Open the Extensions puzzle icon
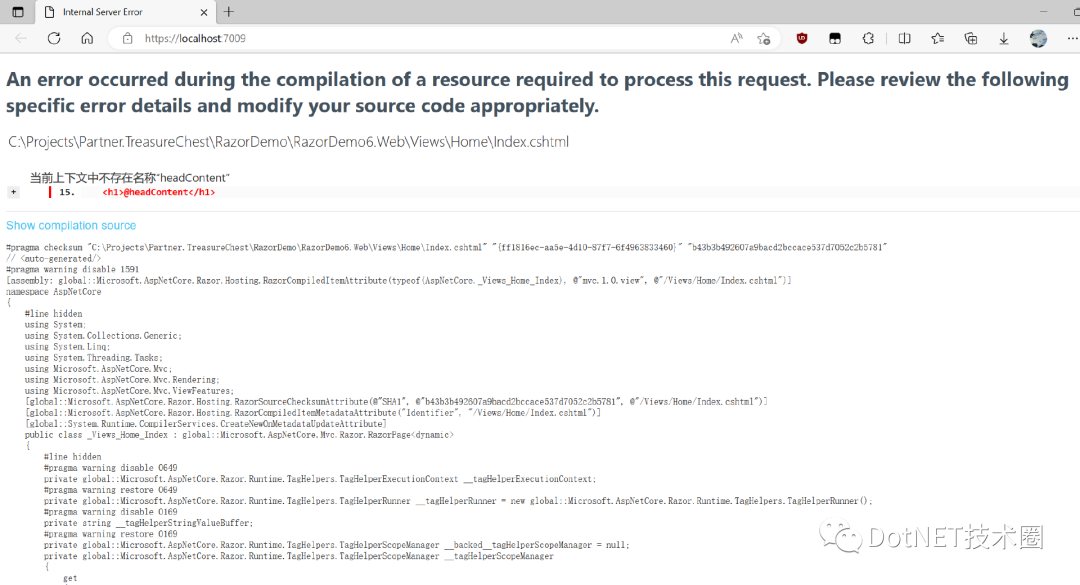Screen dimensions: 1080x585 868,39
